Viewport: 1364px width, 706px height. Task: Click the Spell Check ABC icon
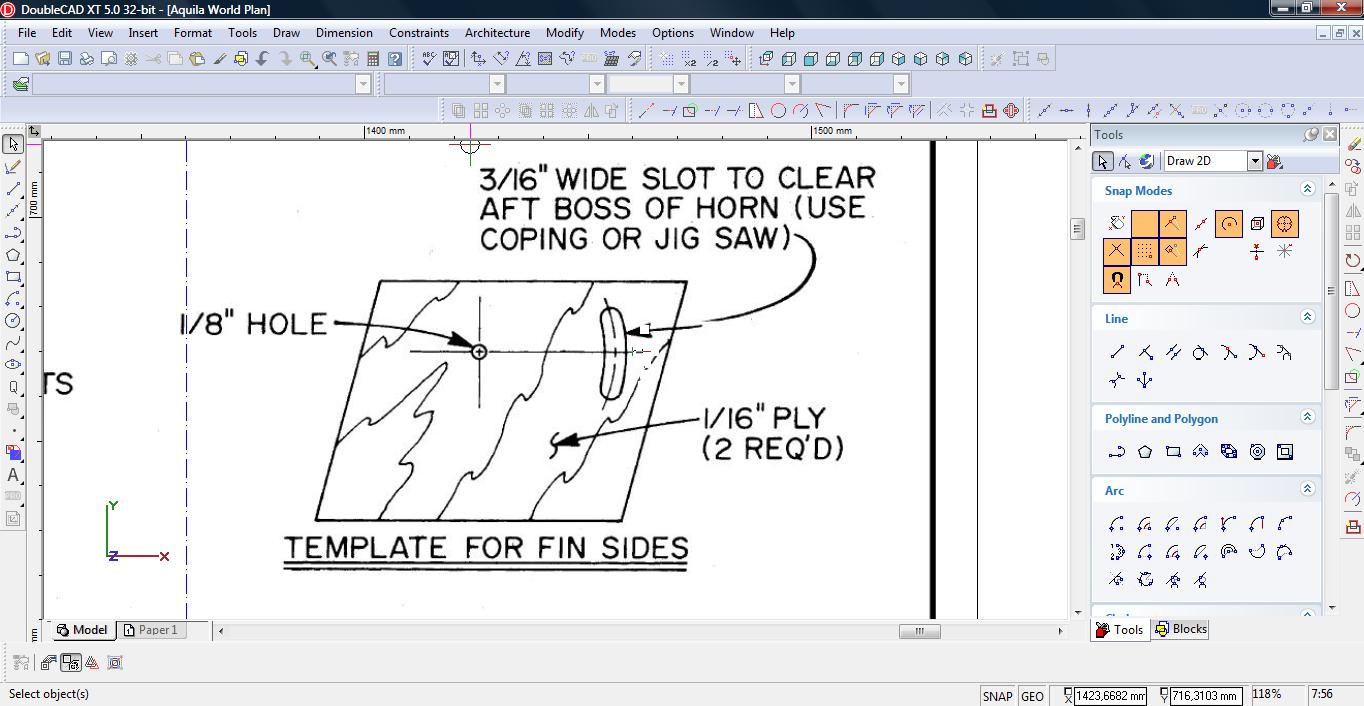click(x=429, y=59)
